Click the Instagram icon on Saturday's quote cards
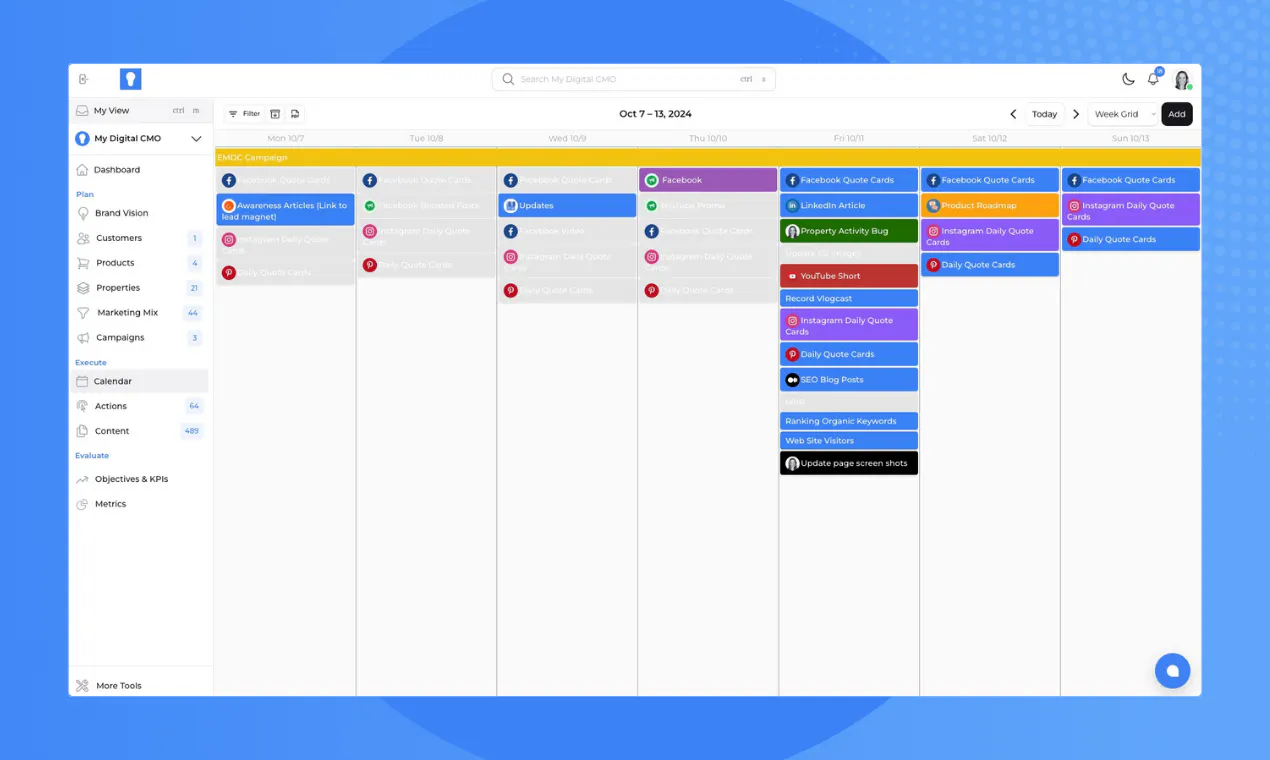Screen dimensions: 1270x760 (x=933, y=231)
